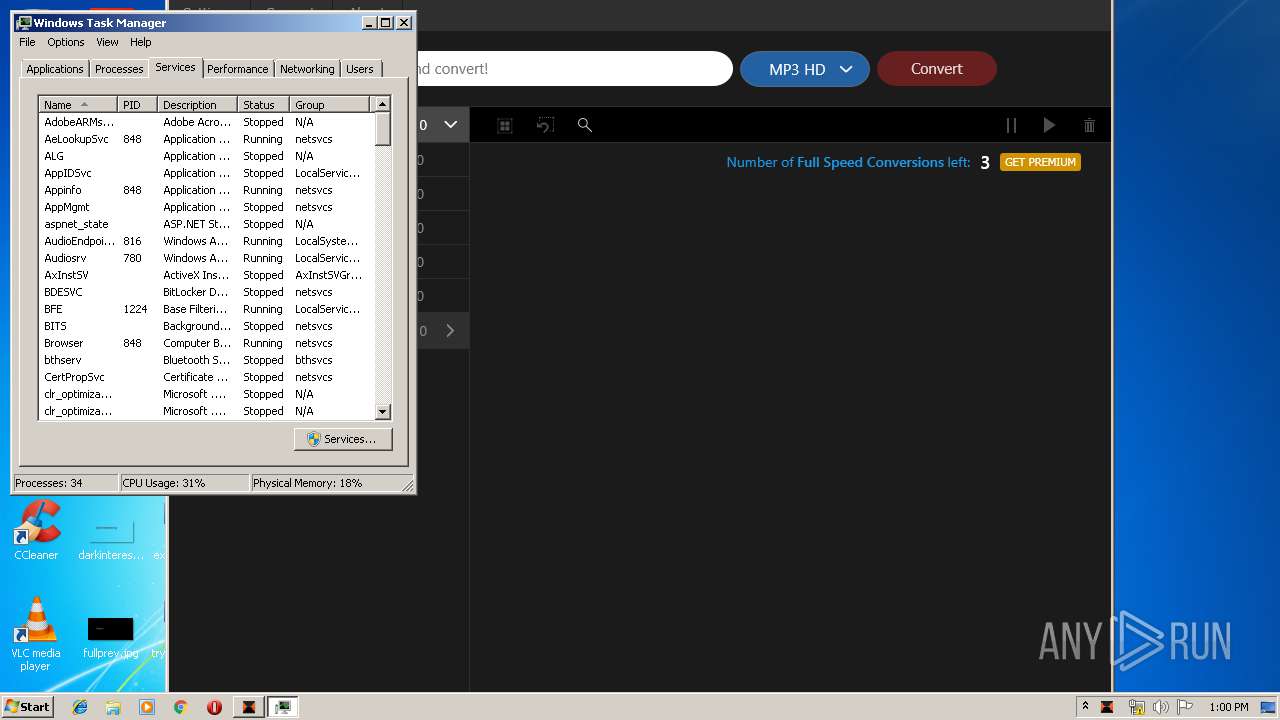
Task: Open Task Manager View menu
Action: [x=107, y=42]
